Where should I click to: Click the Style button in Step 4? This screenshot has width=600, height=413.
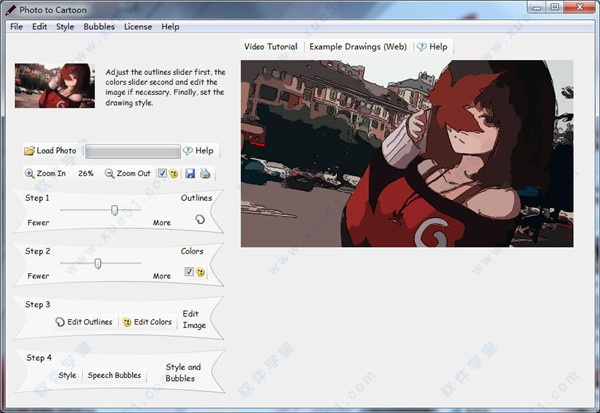[67, 375]
